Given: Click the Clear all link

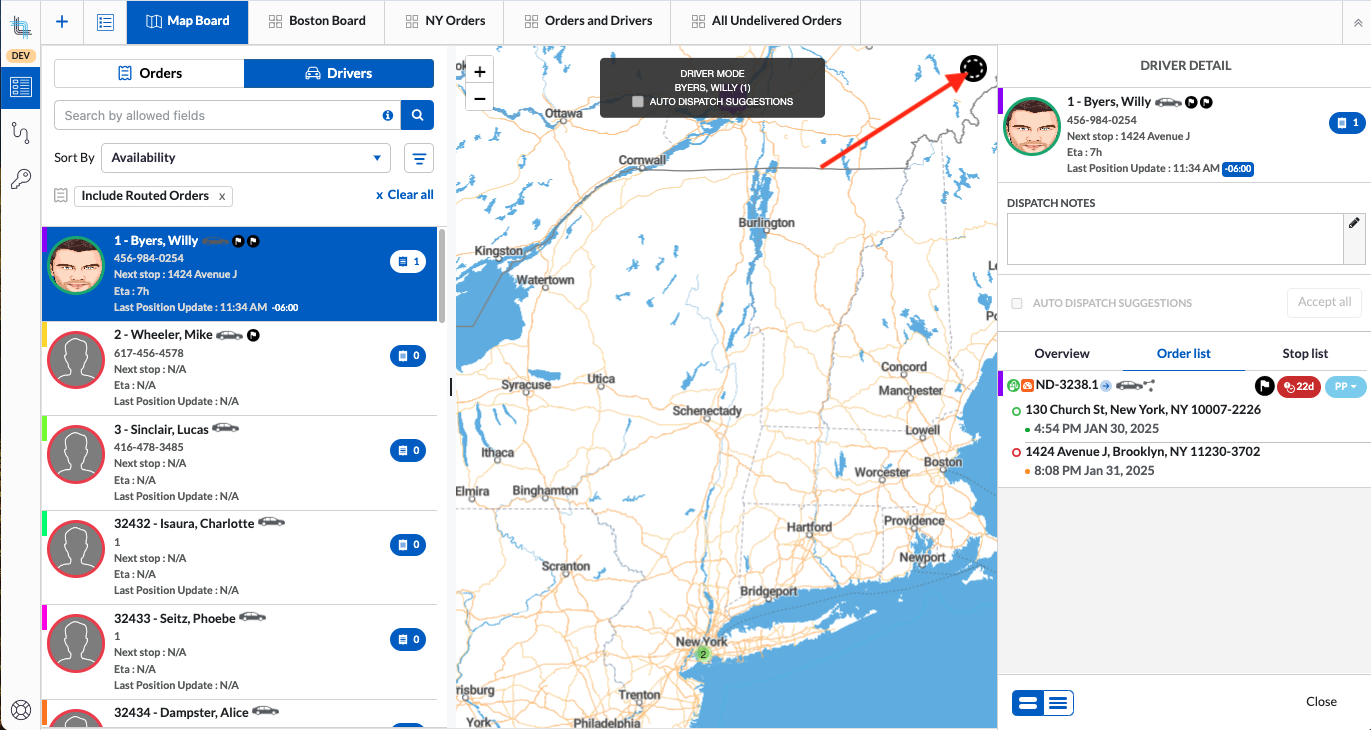Looking at the screenshot, I should coord(405,195).
